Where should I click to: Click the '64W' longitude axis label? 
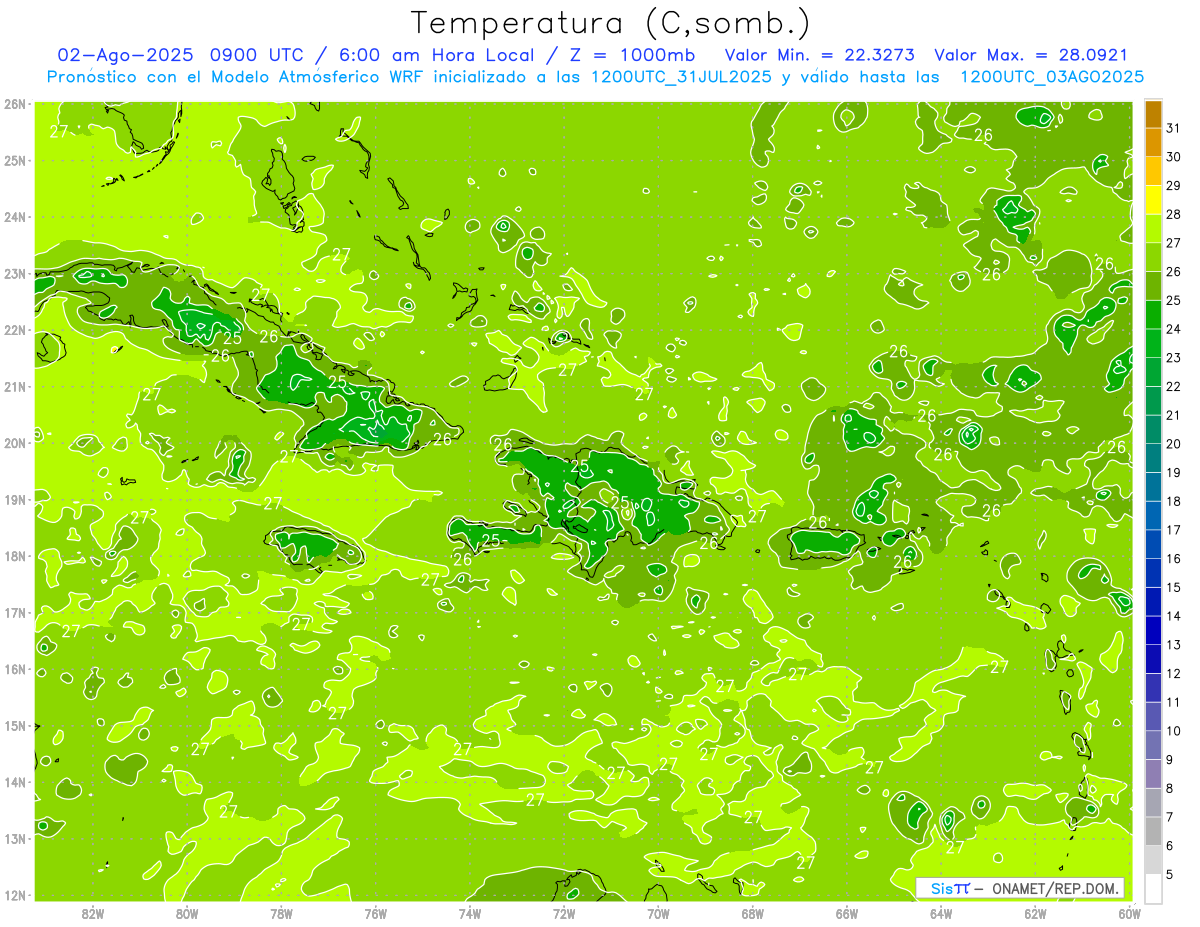[x=940, y=913]
